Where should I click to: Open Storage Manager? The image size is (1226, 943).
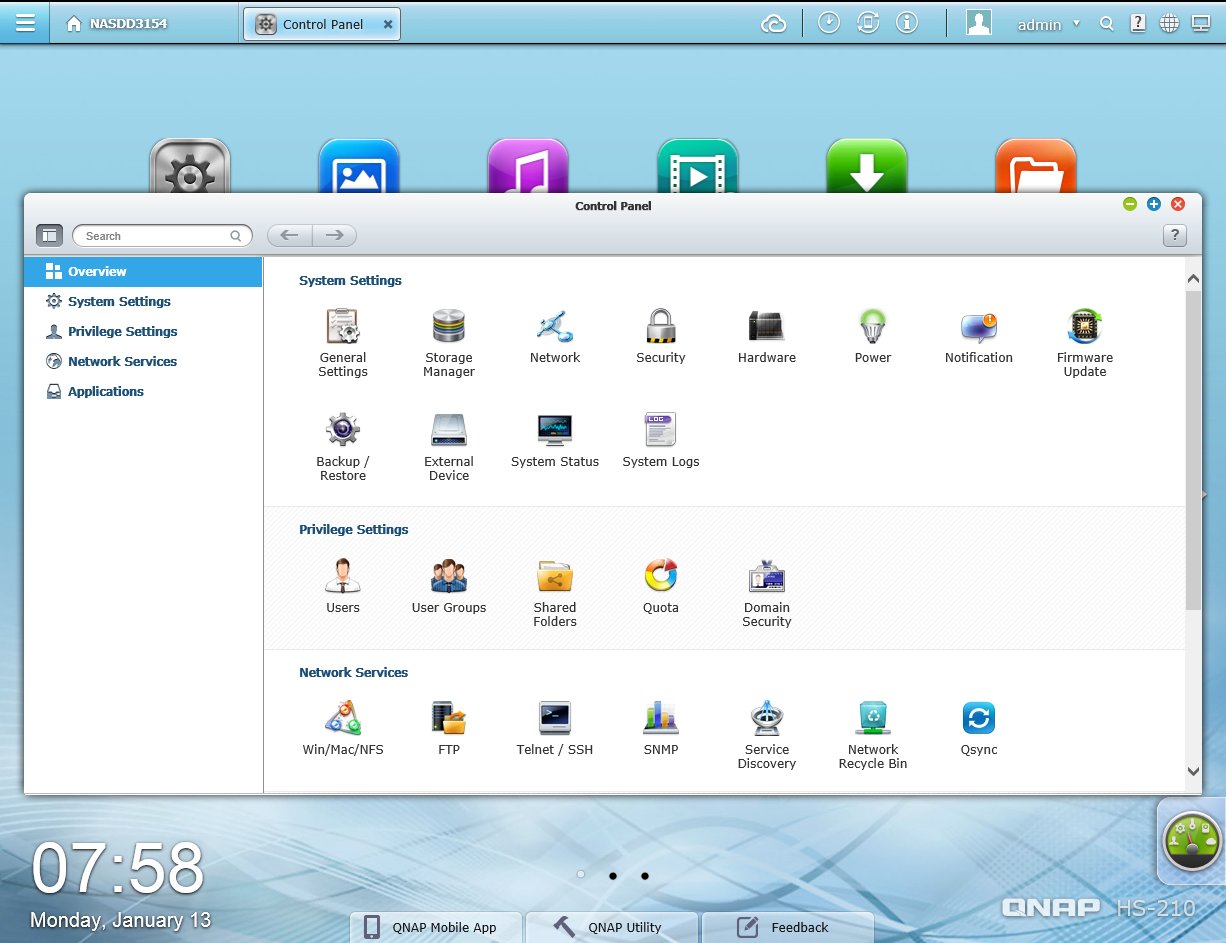449,342
